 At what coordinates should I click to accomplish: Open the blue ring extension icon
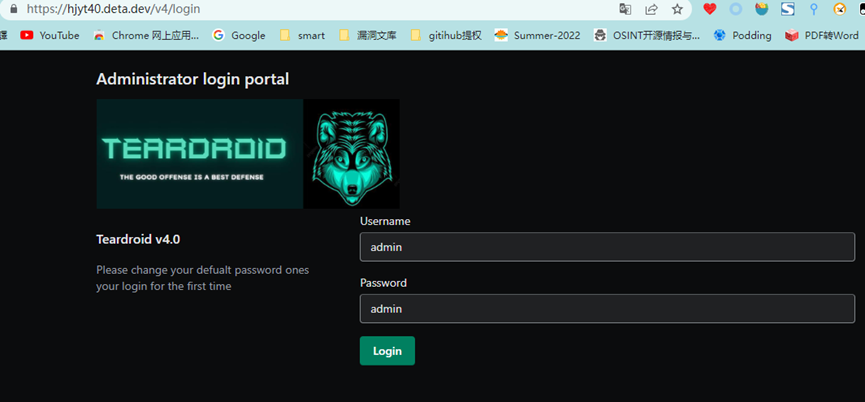(x=736, y=9)
